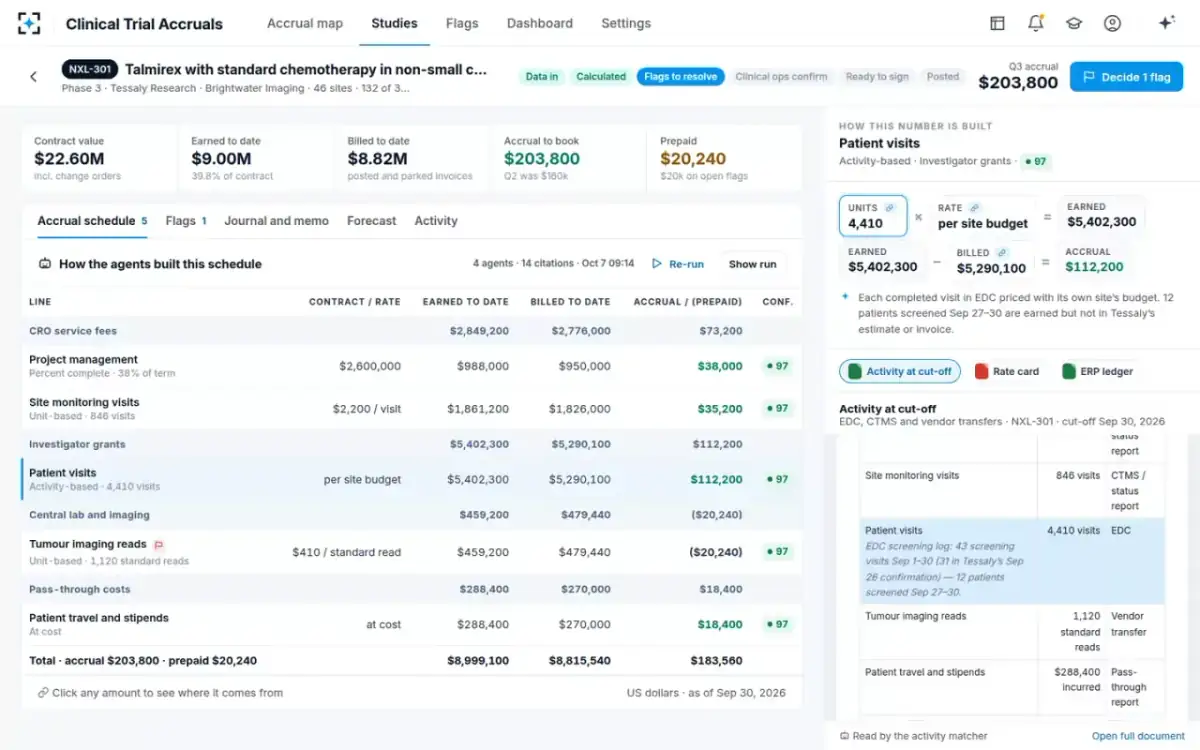The width and height of the screenshot is (1200, 750).
Task: Switch to the Accrual map tab
Action: point(305,23)
